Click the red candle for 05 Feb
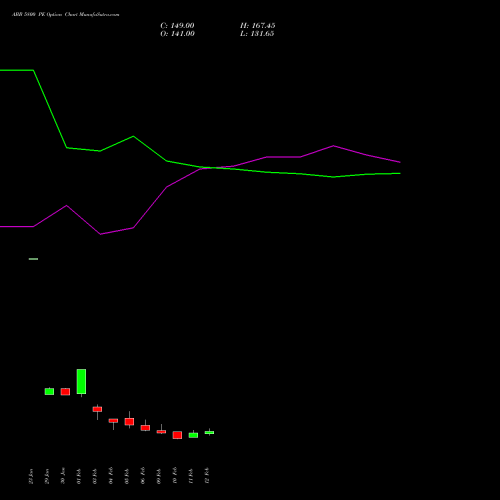500x500 pixels. pos(129,422)
